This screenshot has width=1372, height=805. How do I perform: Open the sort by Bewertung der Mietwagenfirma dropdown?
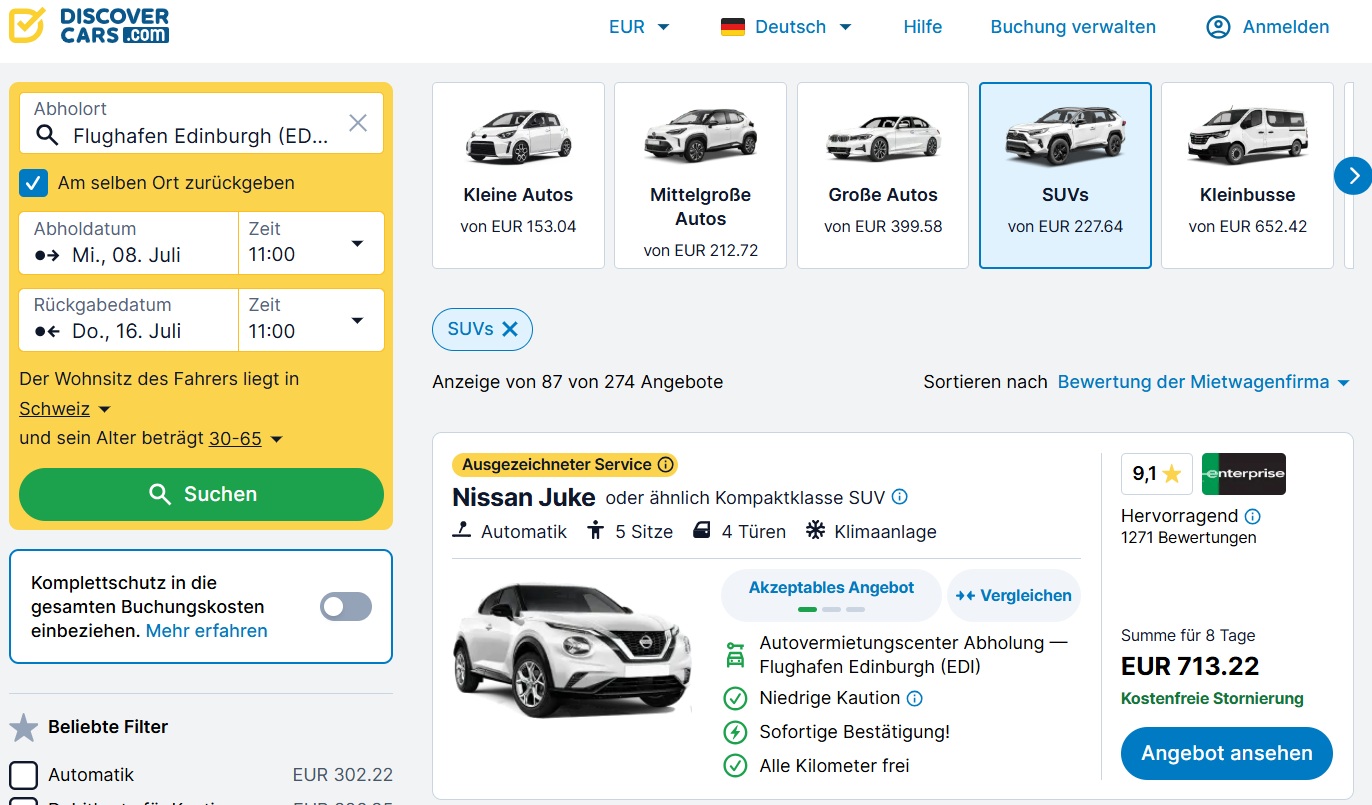click(1204, 382)
